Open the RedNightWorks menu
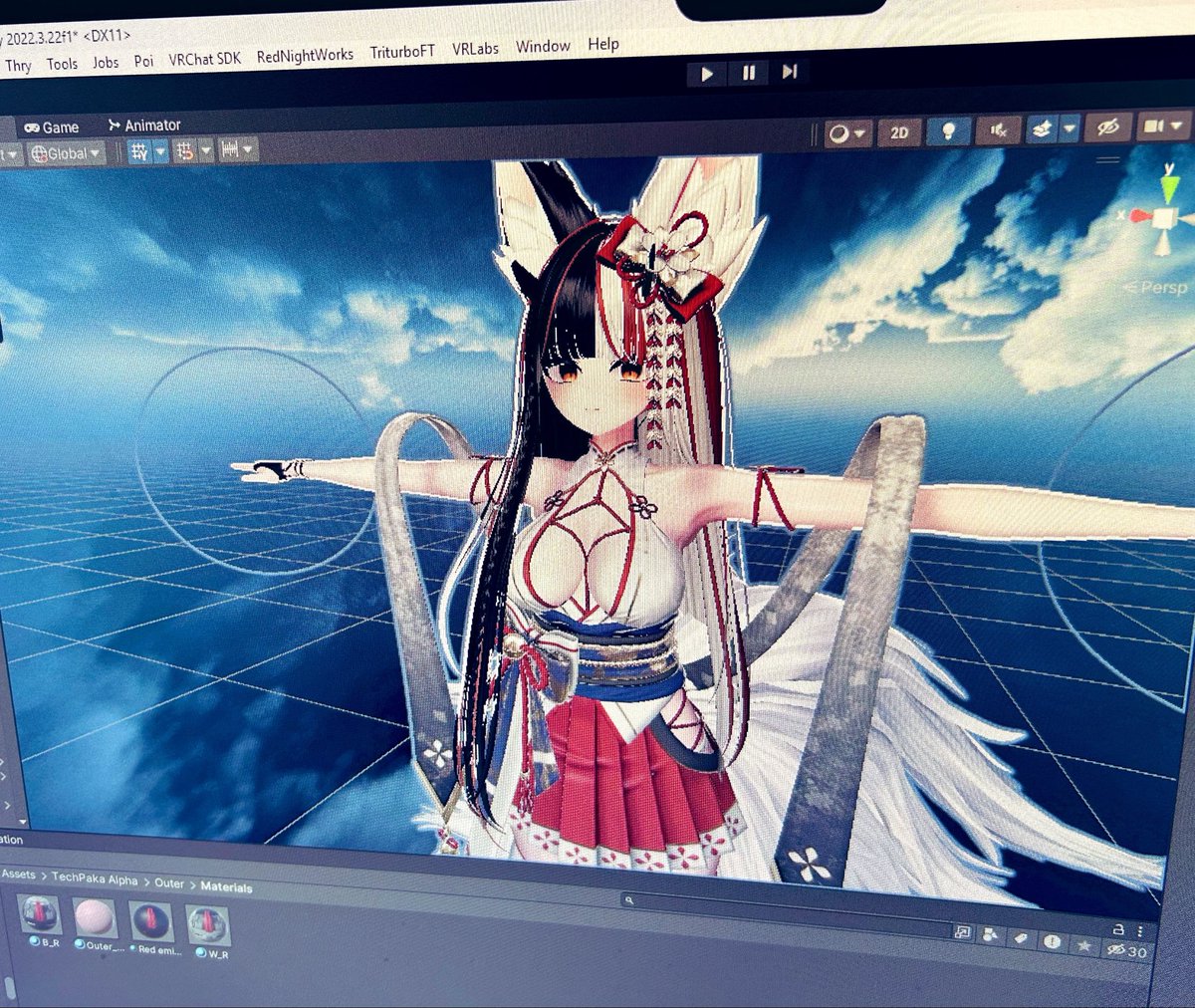This screenshot has width=1195, height=1008. point(305,56)
